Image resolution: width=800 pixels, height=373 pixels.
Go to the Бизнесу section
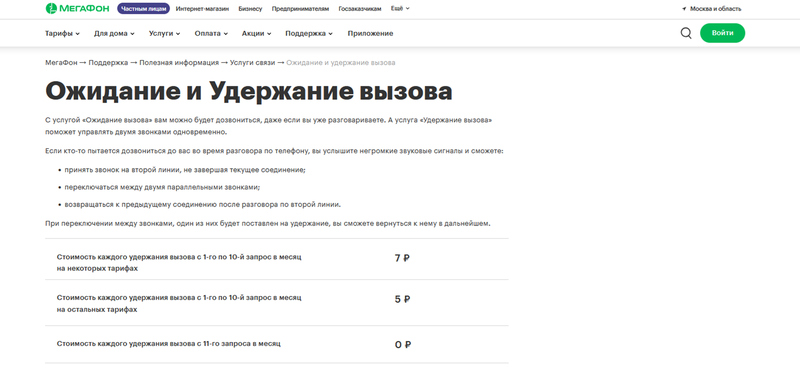coord(250,9)
